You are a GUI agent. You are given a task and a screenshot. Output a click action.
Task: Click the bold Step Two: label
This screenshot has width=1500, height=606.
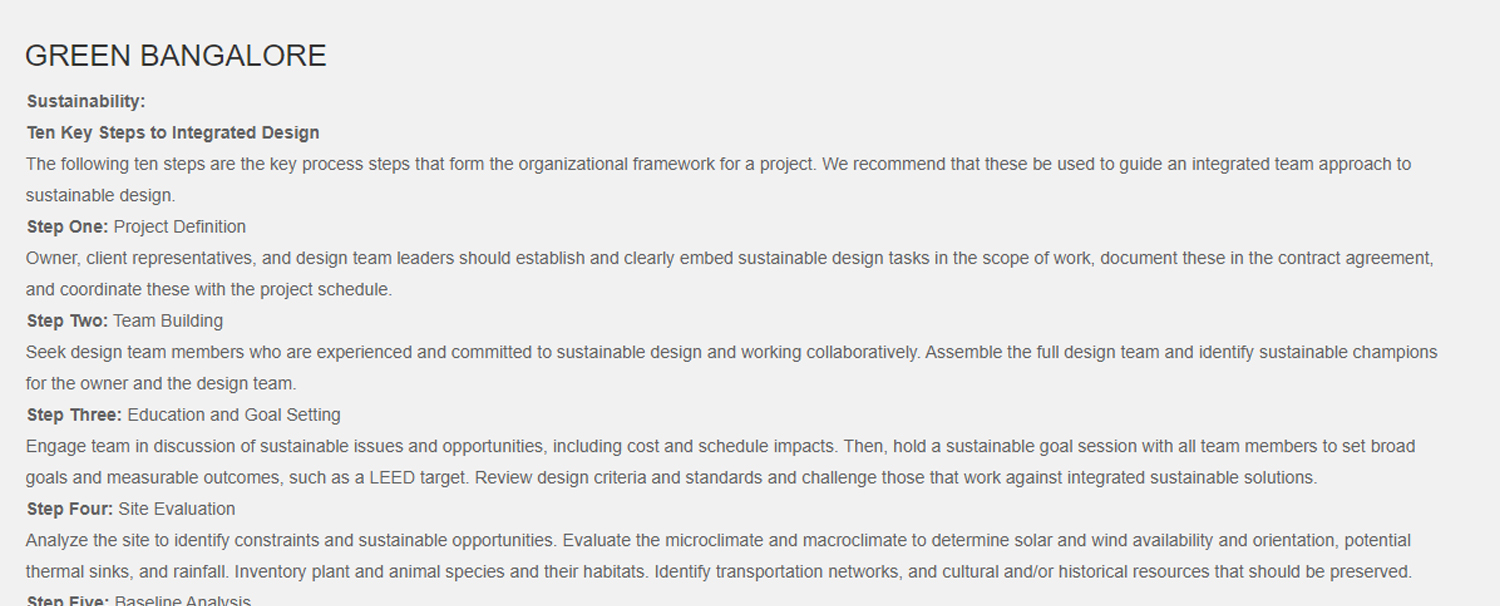tap(67, 321)
